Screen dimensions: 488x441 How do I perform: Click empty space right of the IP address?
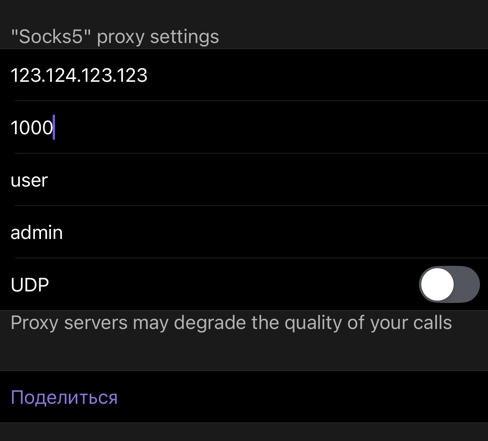[x=317, y=75]
